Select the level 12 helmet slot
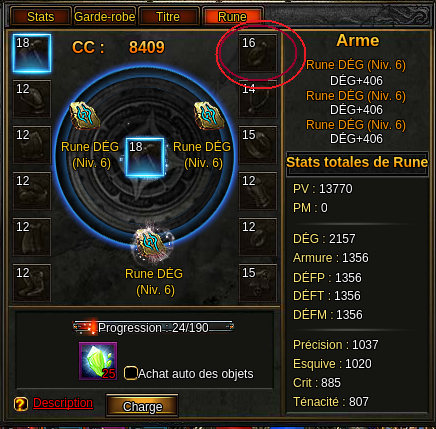The width and height of the screenshot is (436, 429). 32,99
